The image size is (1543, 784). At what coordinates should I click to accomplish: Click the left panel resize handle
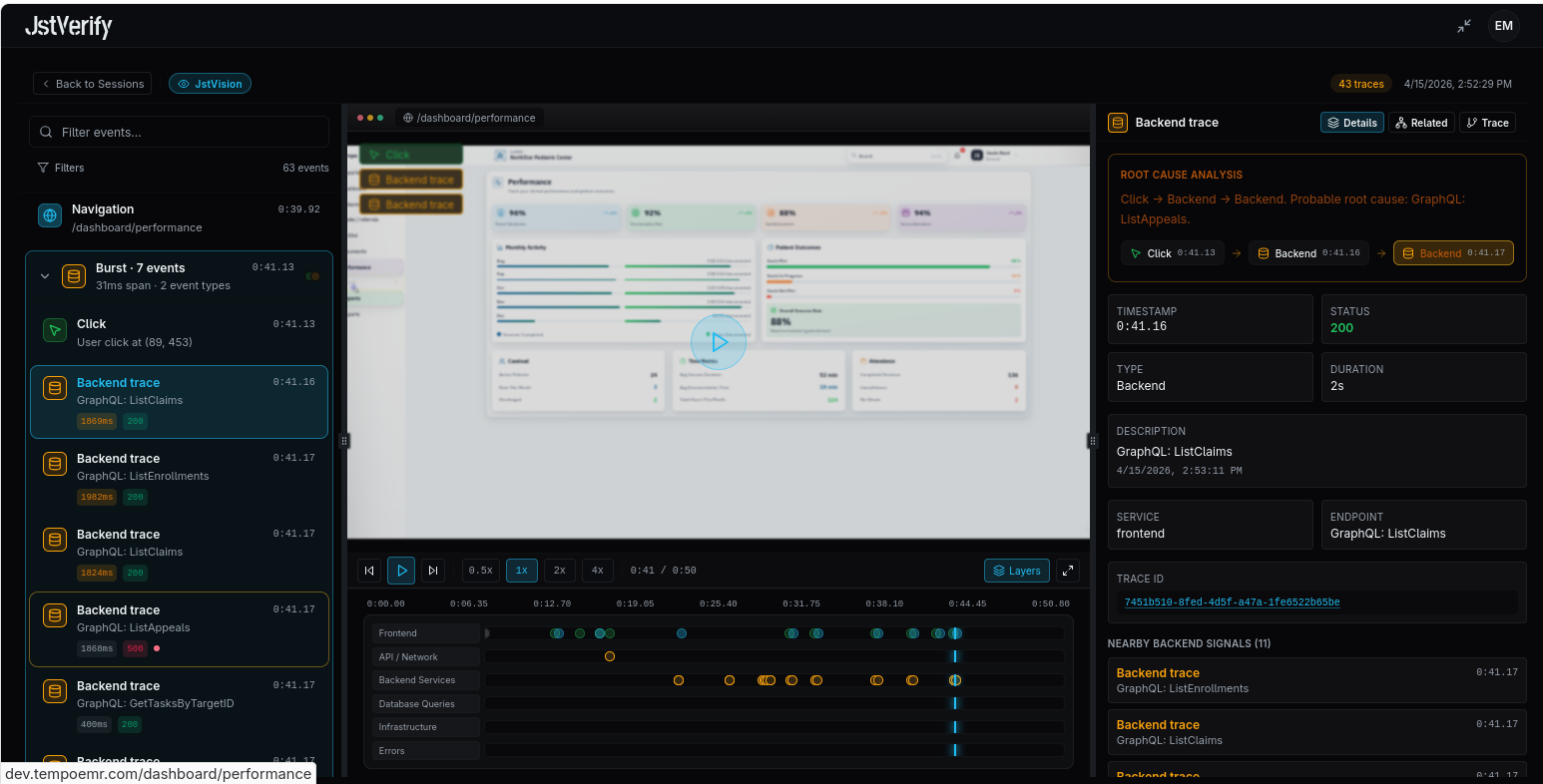point(344,441)
